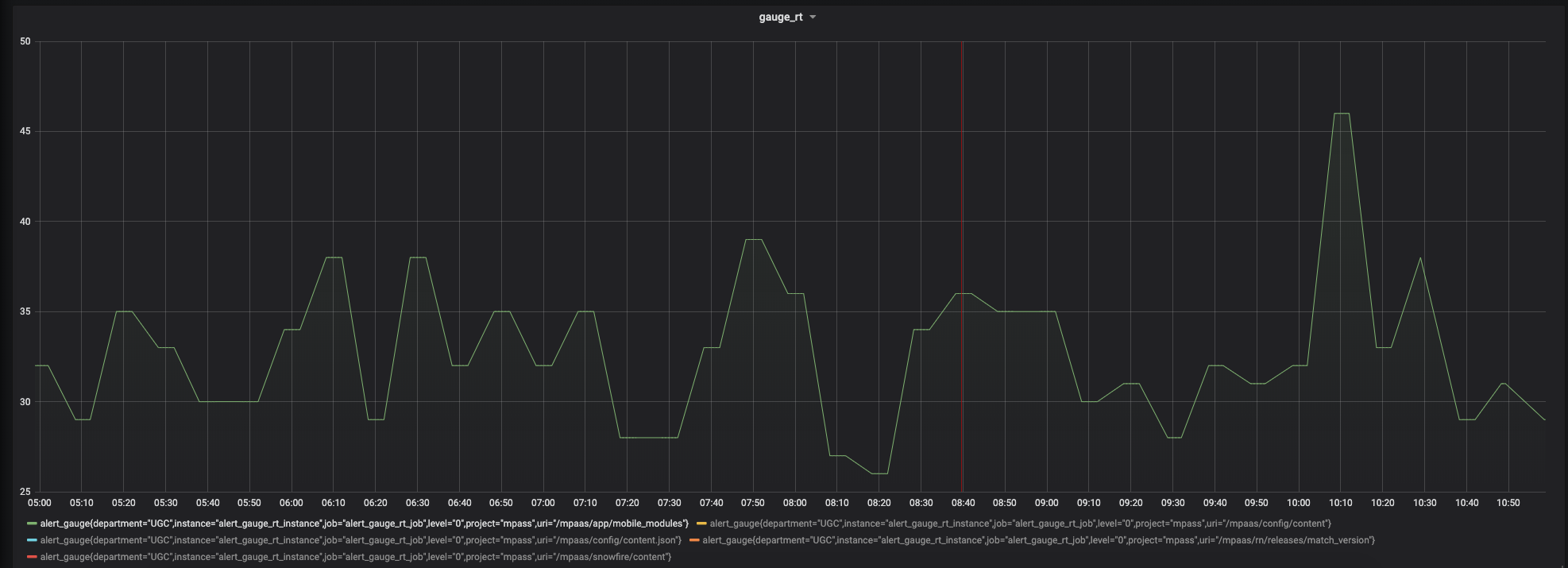Viewport: 1568px width, 568px height.
Task: Click the 46 peak of the line at 10:10
Action: (x=1341, y=114)
